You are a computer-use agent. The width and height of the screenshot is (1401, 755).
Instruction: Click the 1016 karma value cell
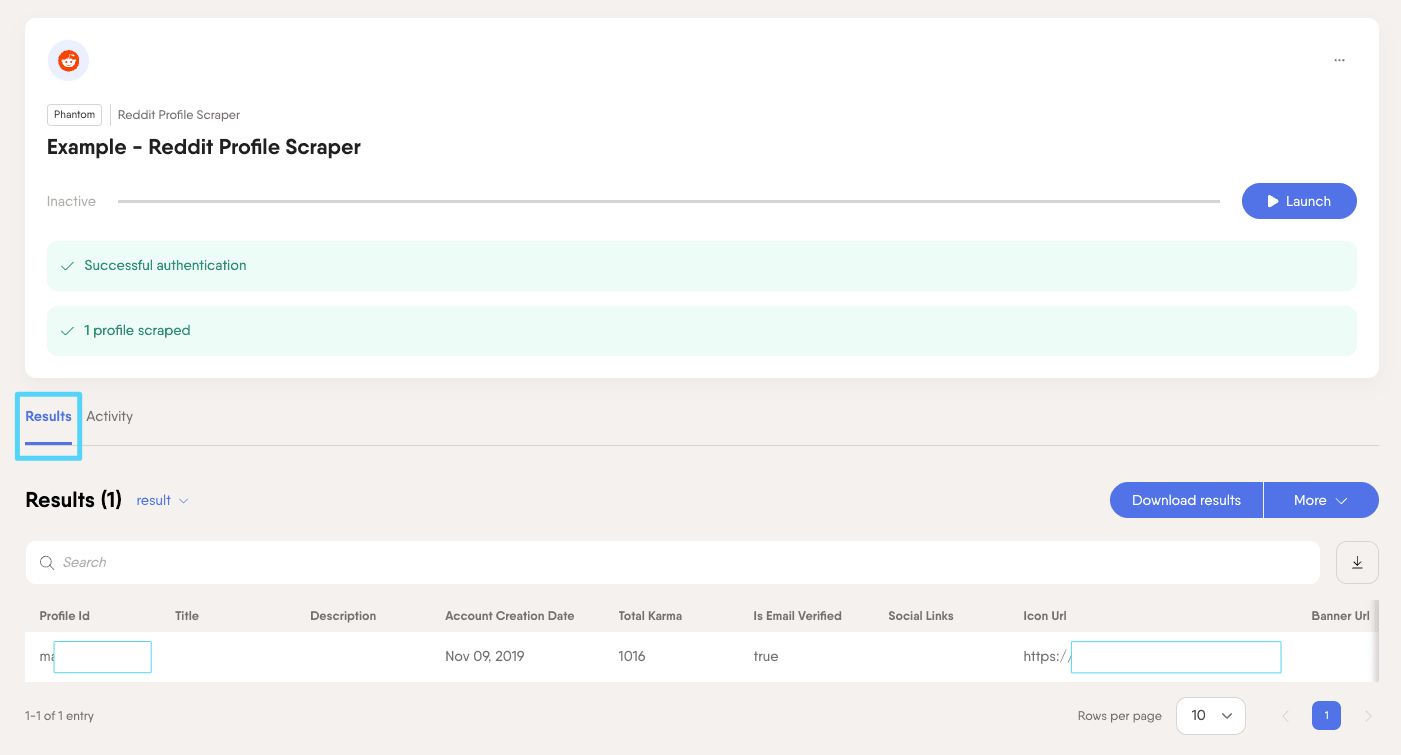[632, 656]
